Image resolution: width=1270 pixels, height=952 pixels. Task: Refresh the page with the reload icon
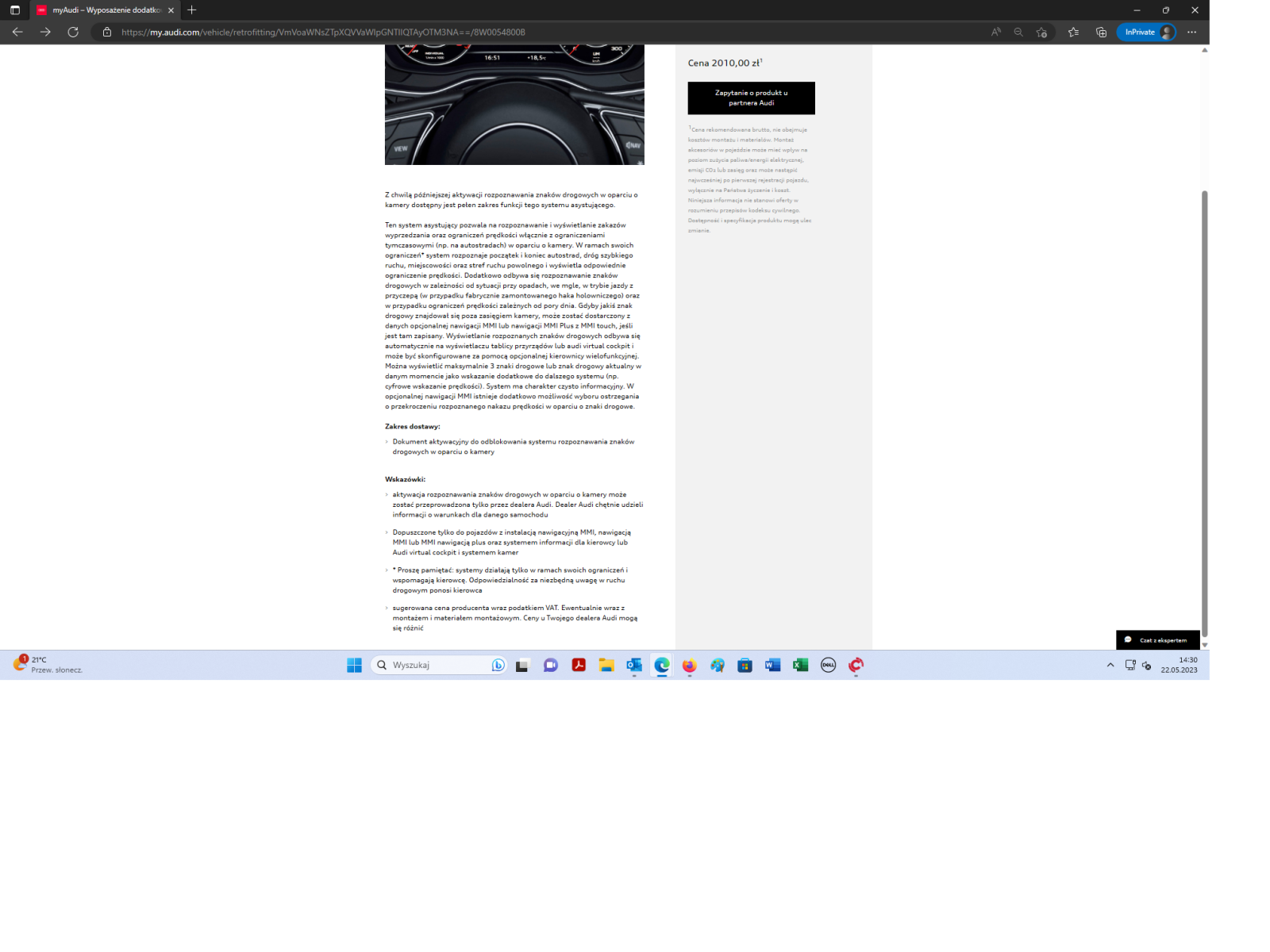(73, 33)
